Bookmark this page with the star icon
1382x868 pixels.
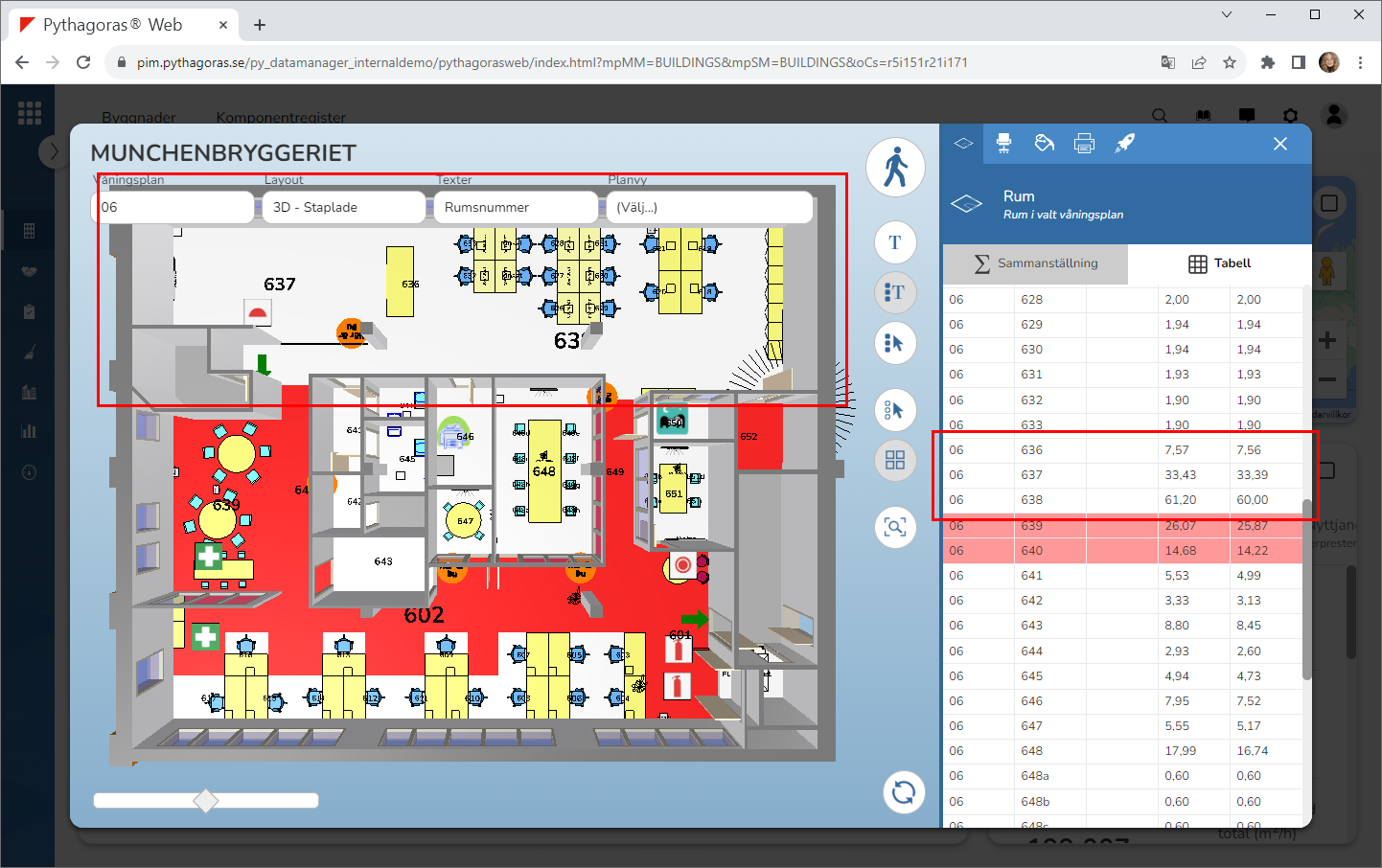click(x=1230, y=62)
